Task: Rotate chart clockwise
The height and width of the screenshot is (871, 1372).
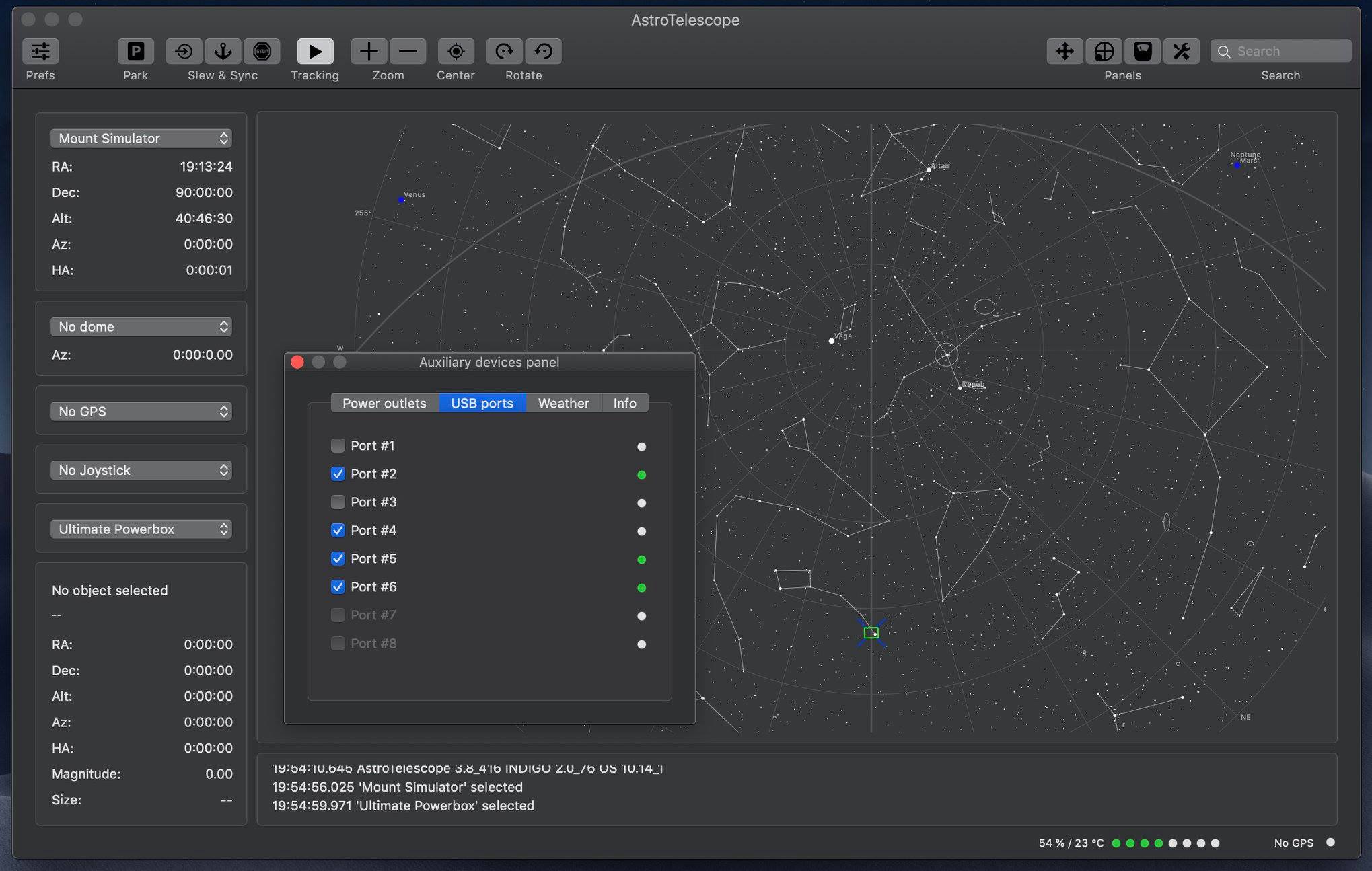Action: click(x=504, y=51)
